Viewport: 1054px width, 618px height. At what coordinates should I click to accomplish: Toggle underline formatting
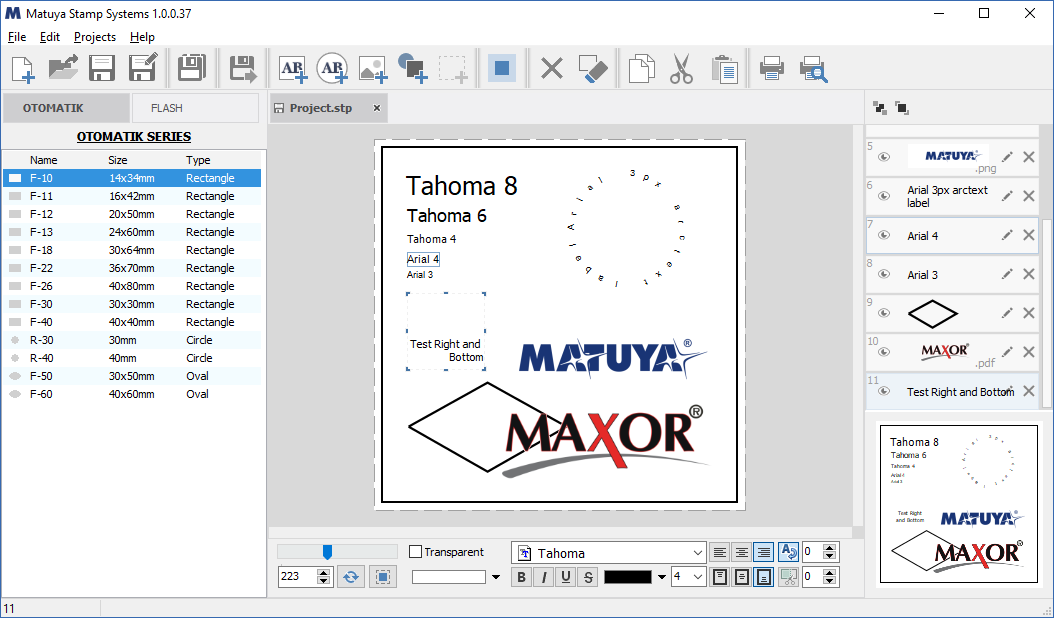(x=566, y=576)
